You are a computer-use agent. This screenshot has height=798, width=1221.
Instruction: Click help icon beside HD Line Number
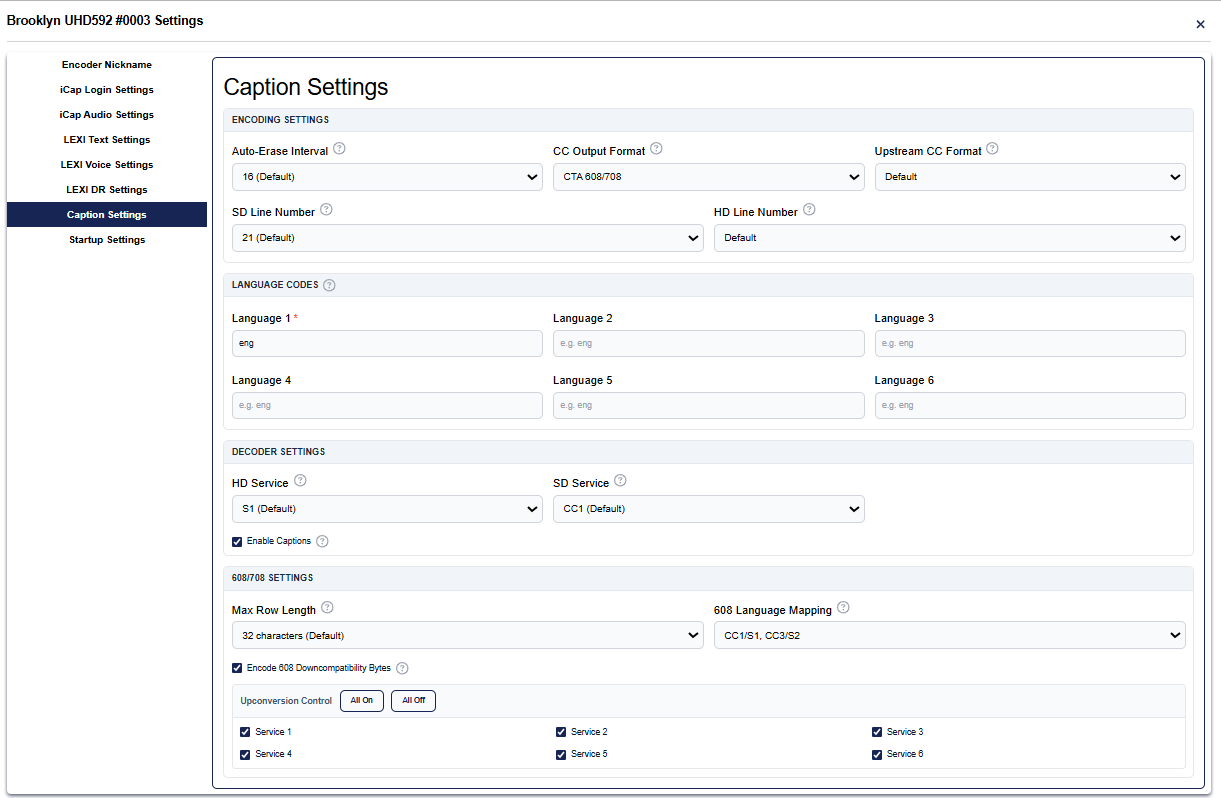pos(809,210)
